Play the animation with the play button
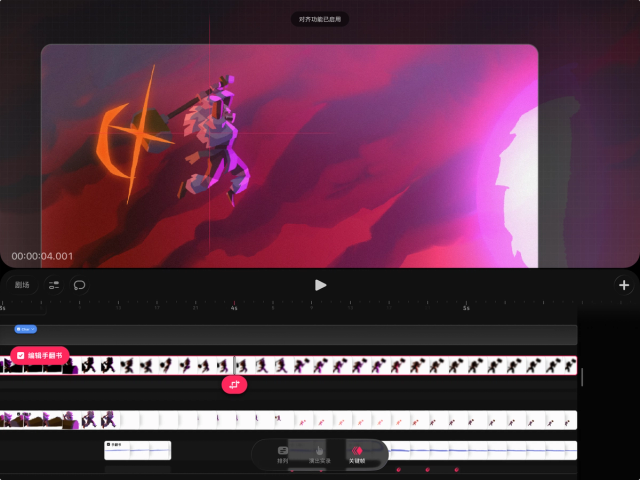 click(320, 285)
